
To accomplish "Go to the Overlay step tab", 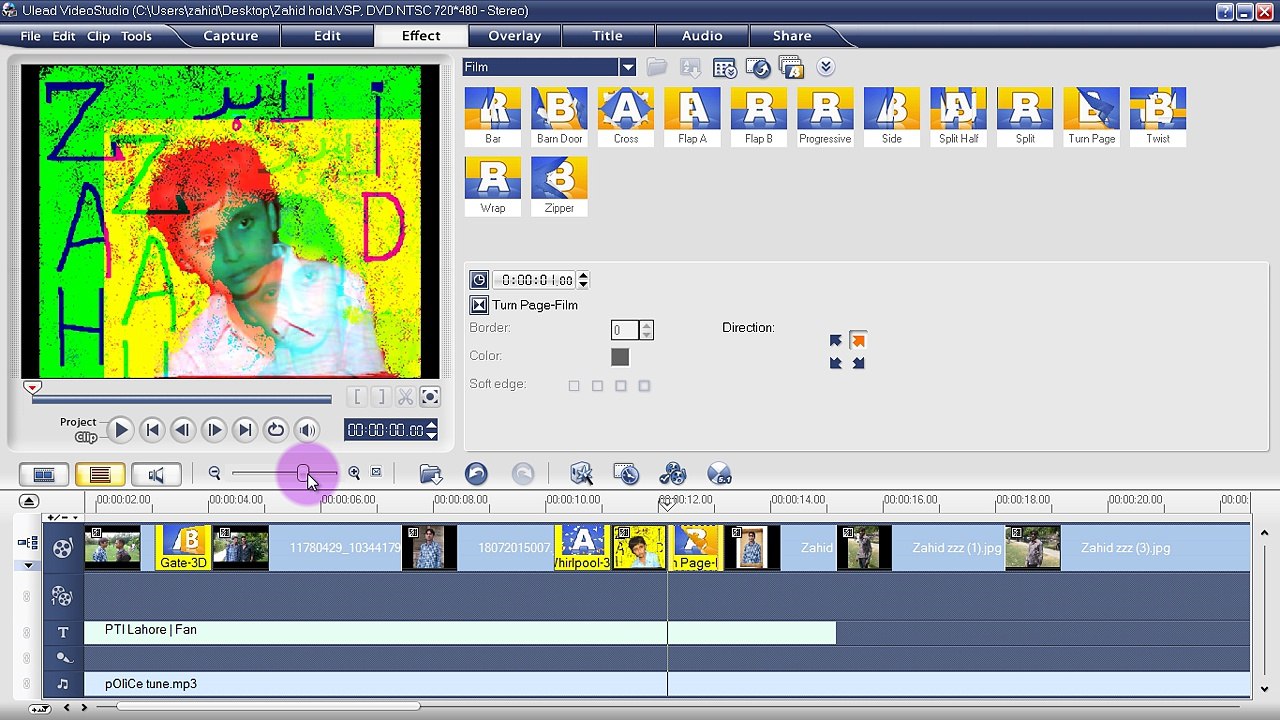I will tap(515, 36).
